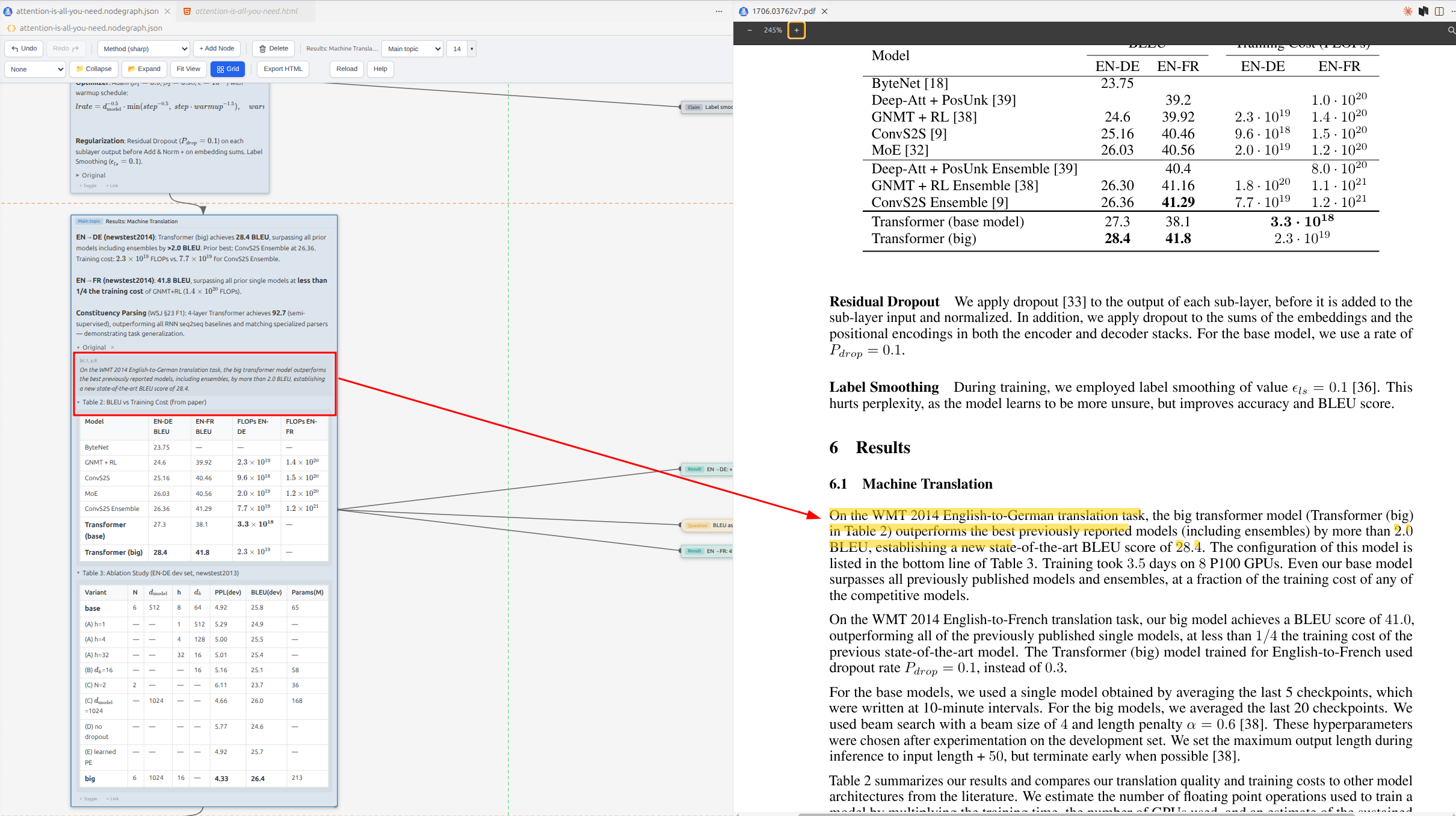Viewport: 1456px width, 816px height.
Task: Collapse the Original section in Results node
Action: click(x=78, y=348)
